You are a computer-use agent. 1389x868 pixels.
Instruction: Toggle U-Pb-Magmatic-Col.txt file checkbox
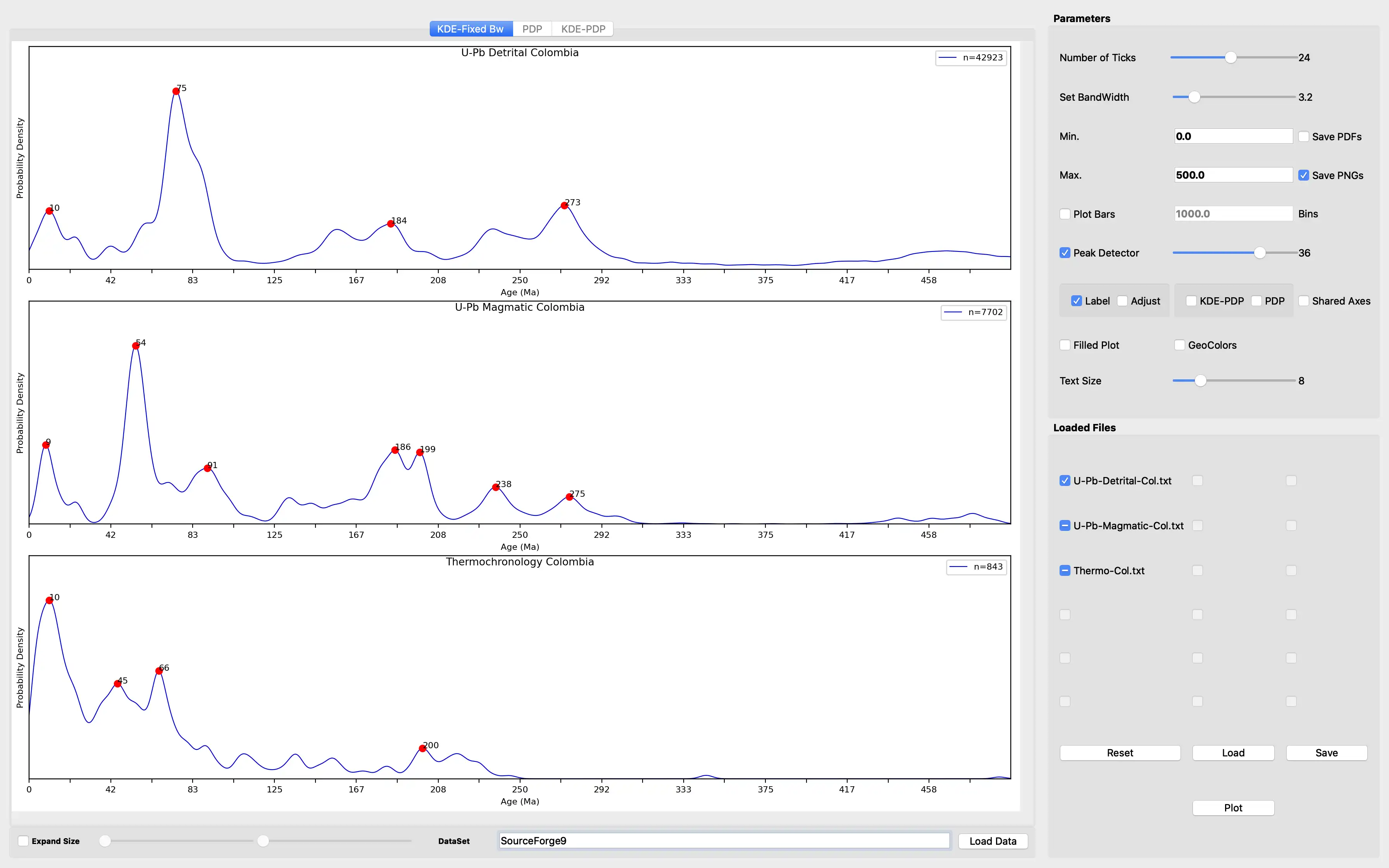(1065, 525)
